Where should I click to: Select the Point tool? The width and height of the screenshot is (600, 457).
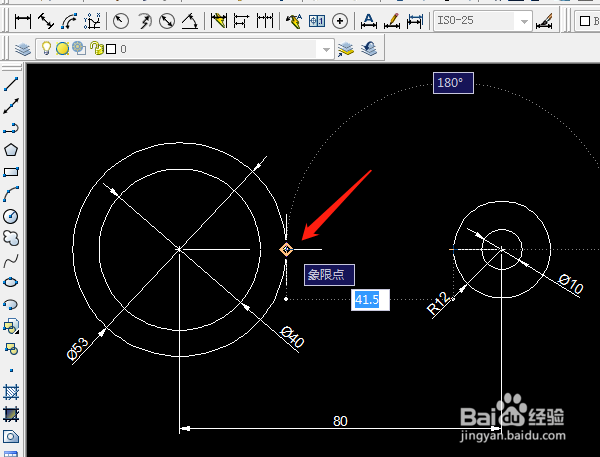pos(11,370)
